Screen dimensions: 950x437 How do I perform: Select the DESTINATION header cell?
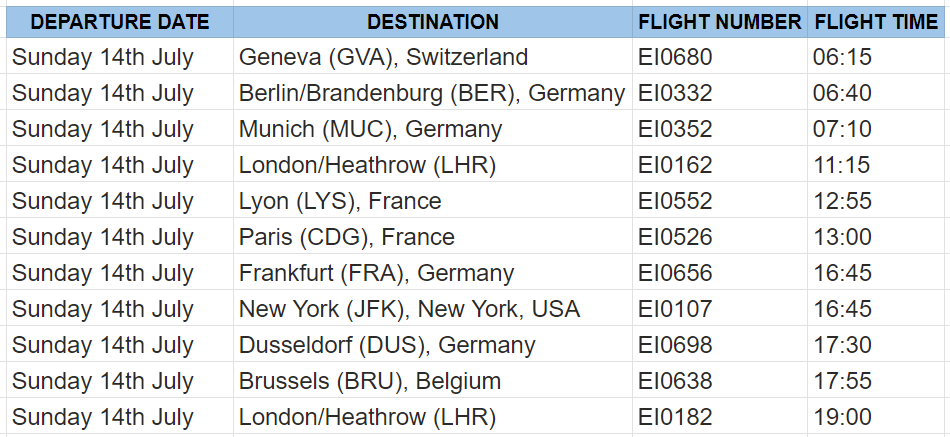[x=433, y=22]
